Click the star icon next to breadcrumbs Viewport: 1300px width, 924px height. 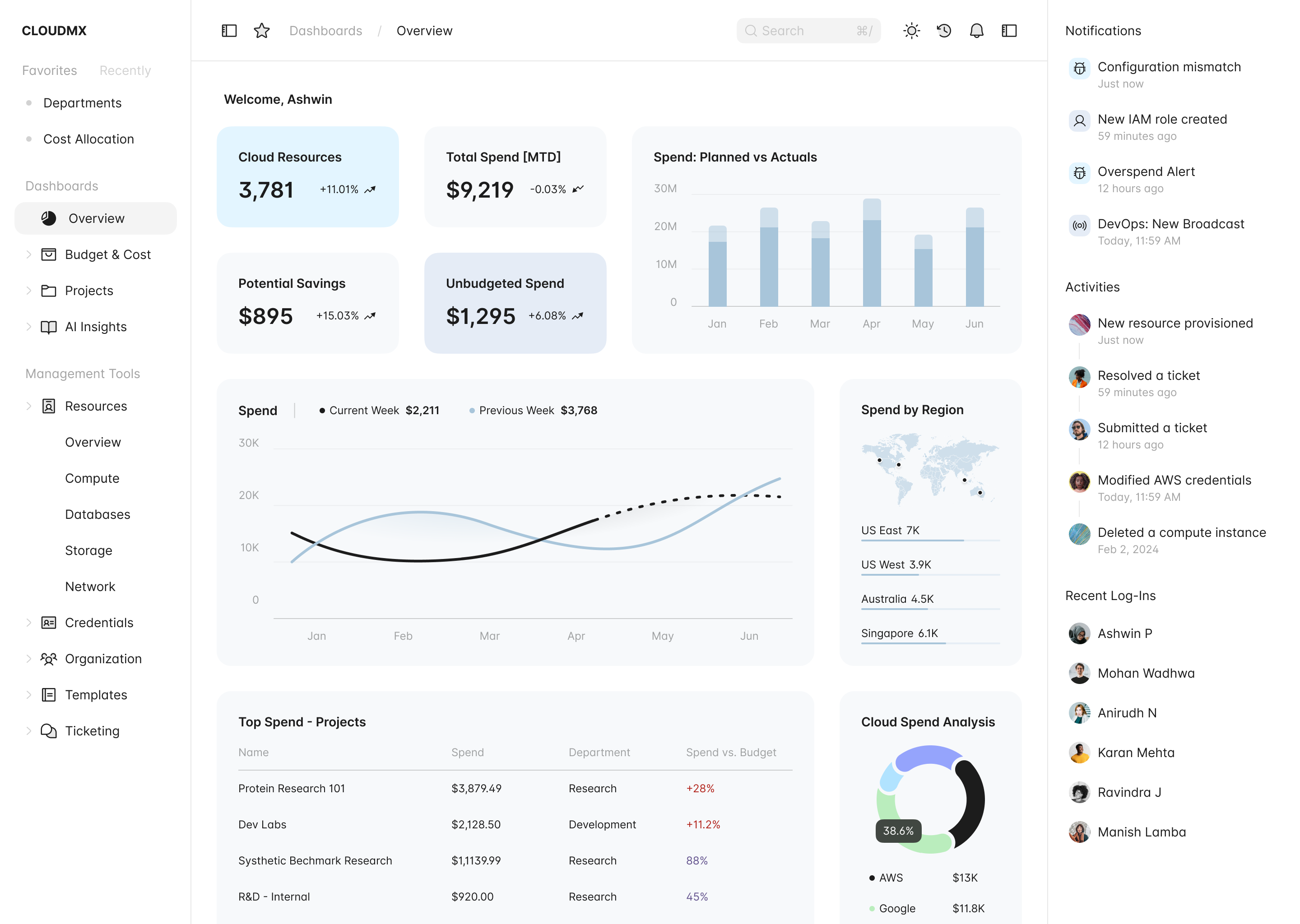point(262,31)
